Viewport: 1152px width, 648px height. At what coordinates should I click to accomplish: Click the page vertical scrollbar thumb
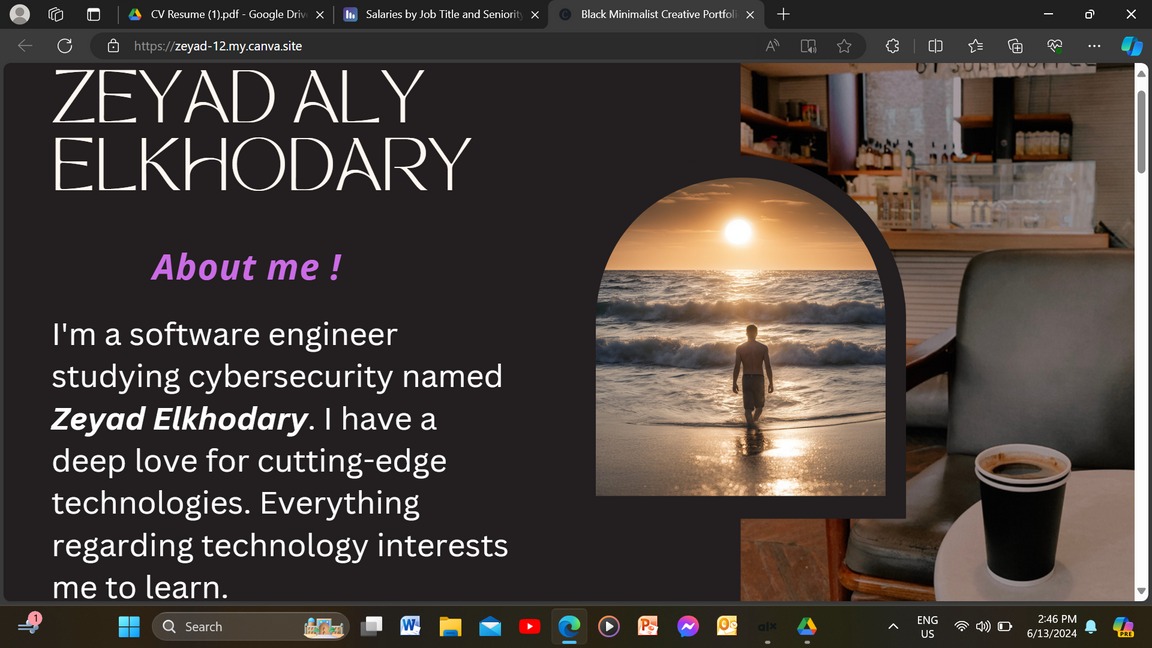pos(1141,130)
